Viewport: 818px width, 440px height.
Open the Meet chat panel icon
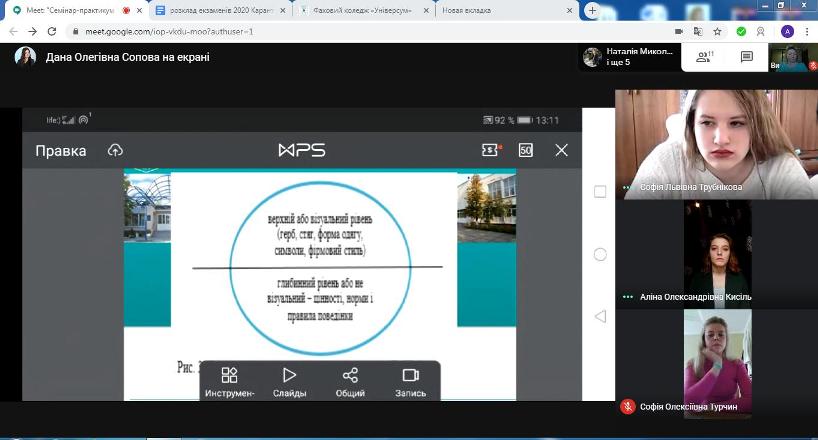pyautogui.click(x=746, y=57)
